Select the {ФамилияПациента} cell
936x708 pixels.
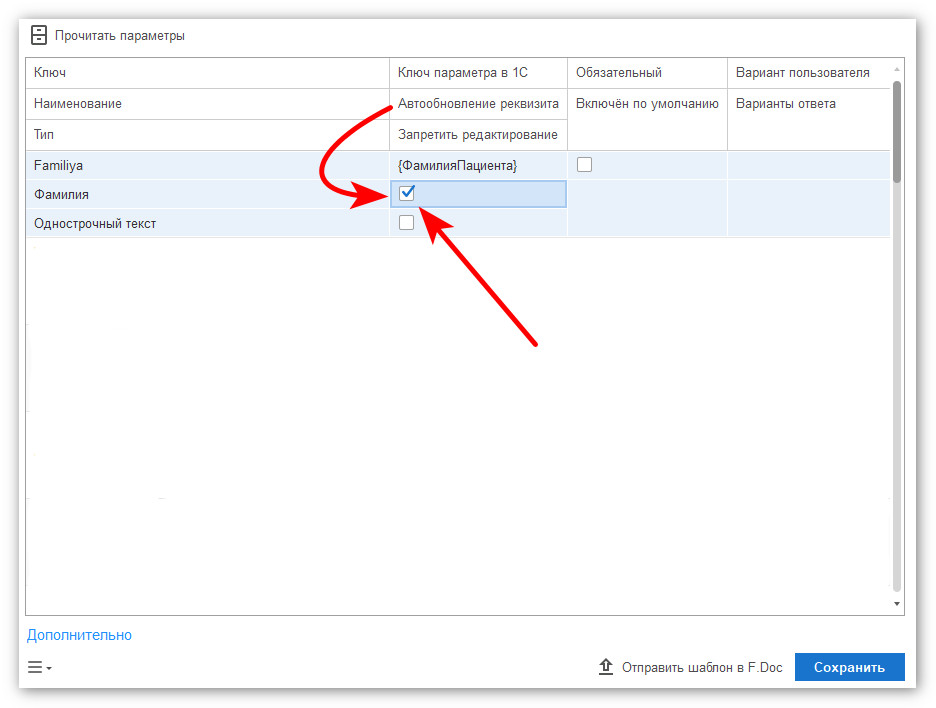[x=478, y=165]
